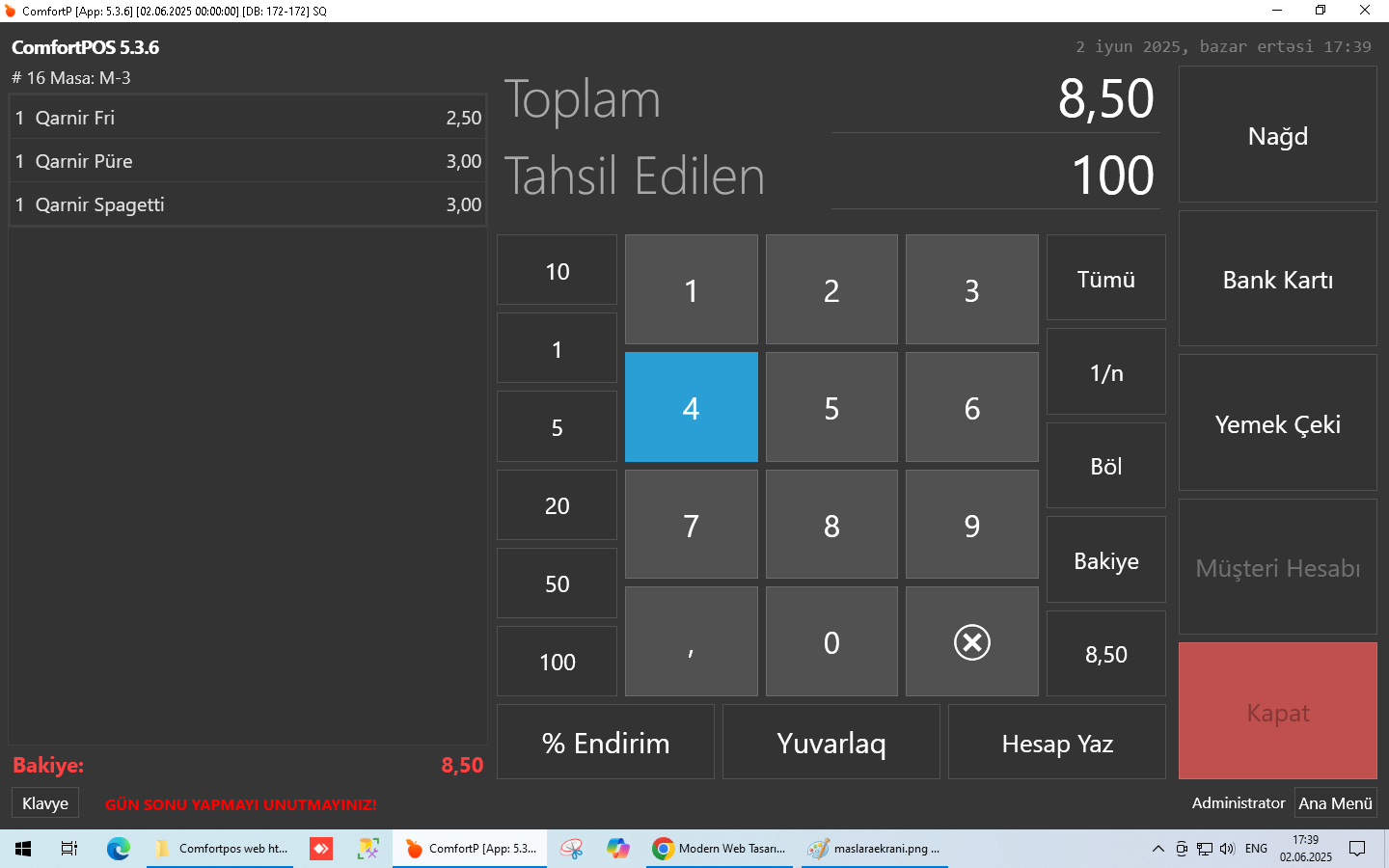Switch to the Chrome window in taskbar

722,849
